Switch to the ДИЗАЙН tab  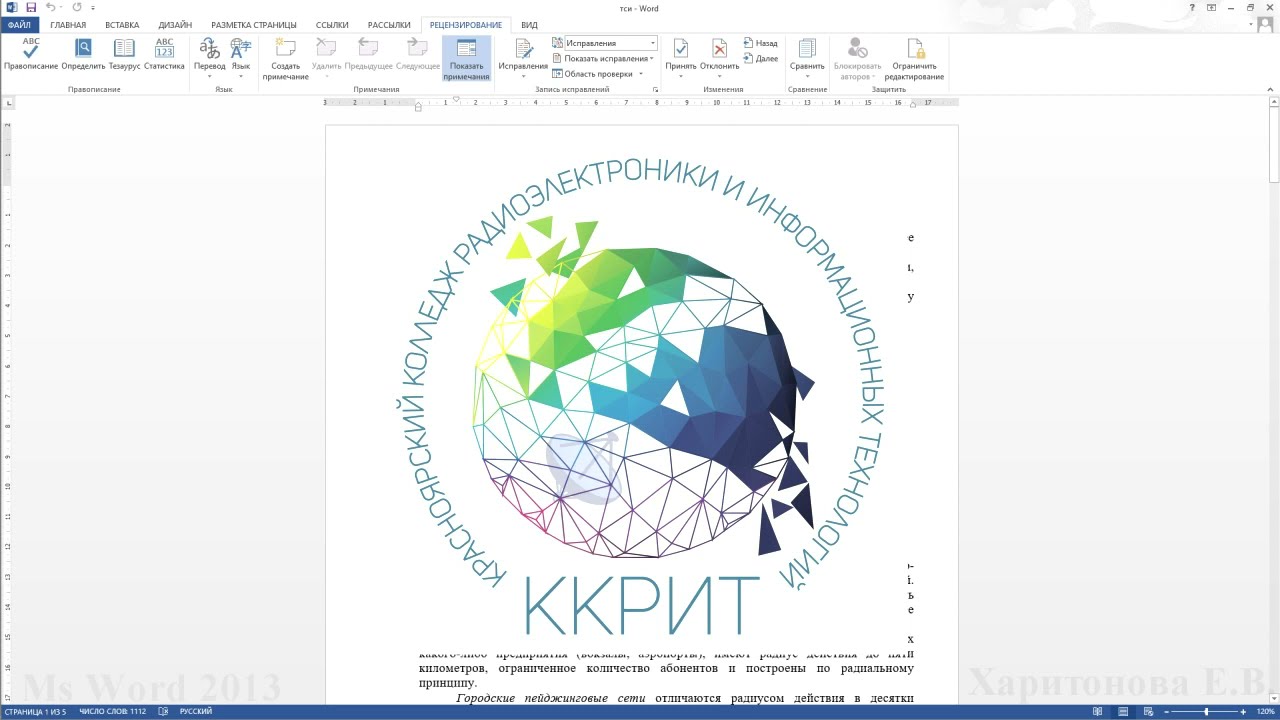(x=175, y=24)
